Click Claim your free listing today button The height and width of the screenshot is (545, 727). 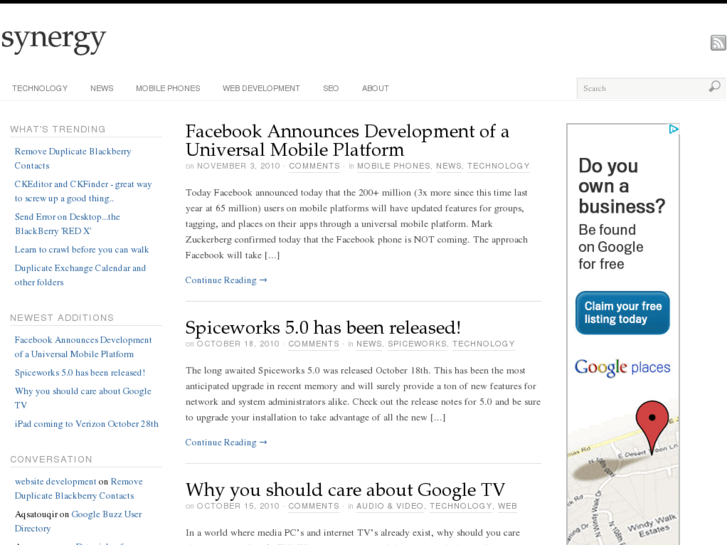click(x=623, y=313)
